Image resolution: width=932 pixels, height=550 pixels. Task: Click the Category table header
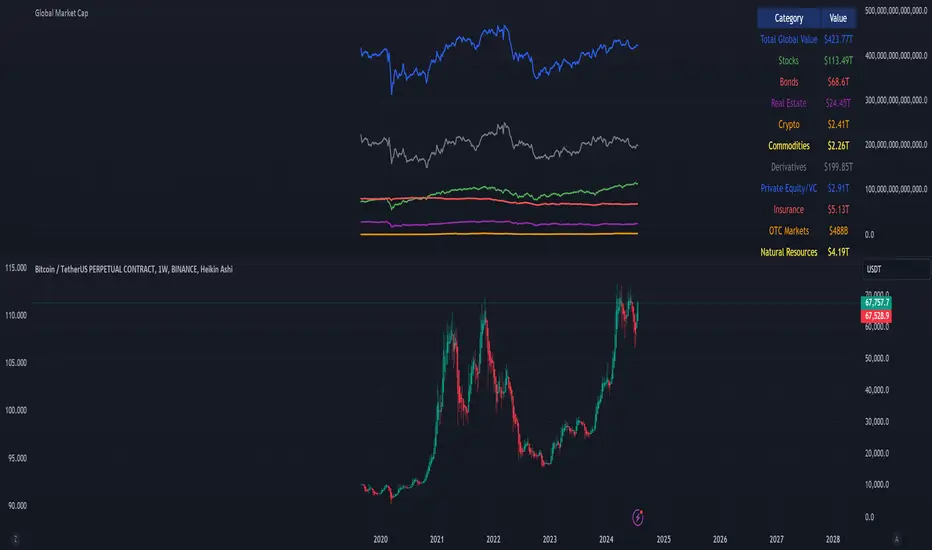coord(789,18)
